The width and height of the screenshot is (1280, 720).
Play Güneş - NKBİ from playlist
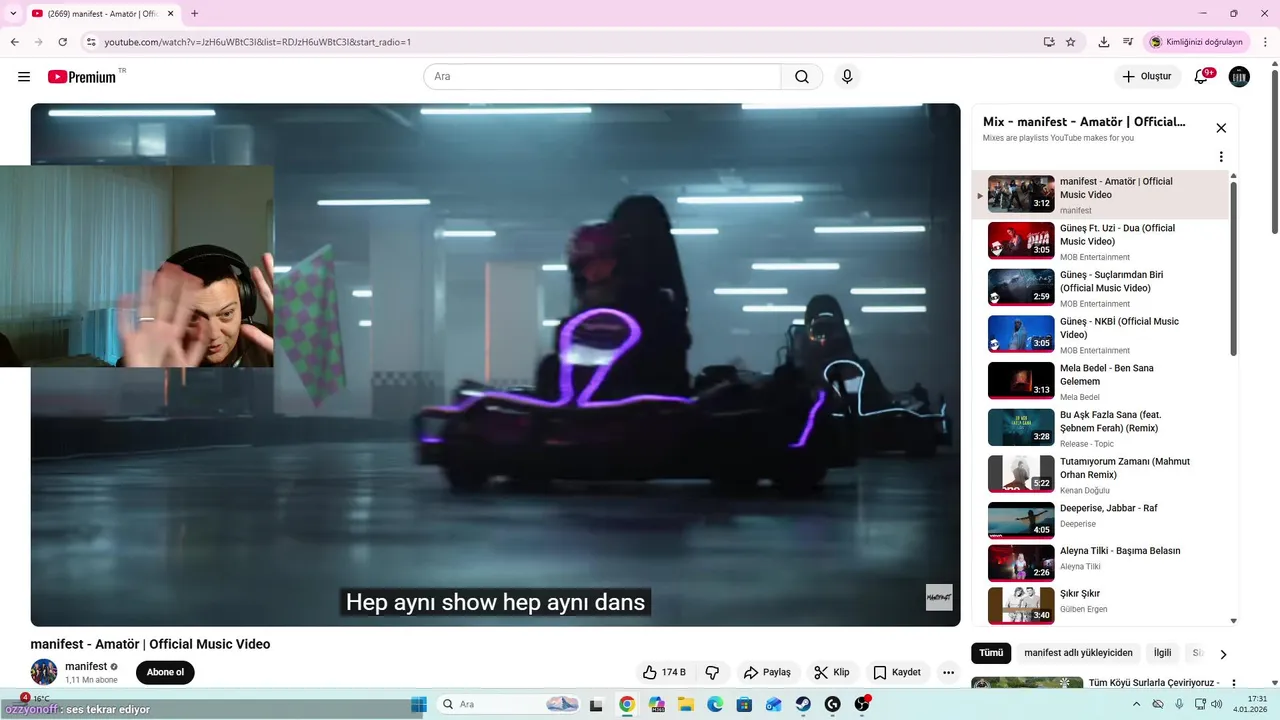pyautogui.click(x=1100, y=335)
